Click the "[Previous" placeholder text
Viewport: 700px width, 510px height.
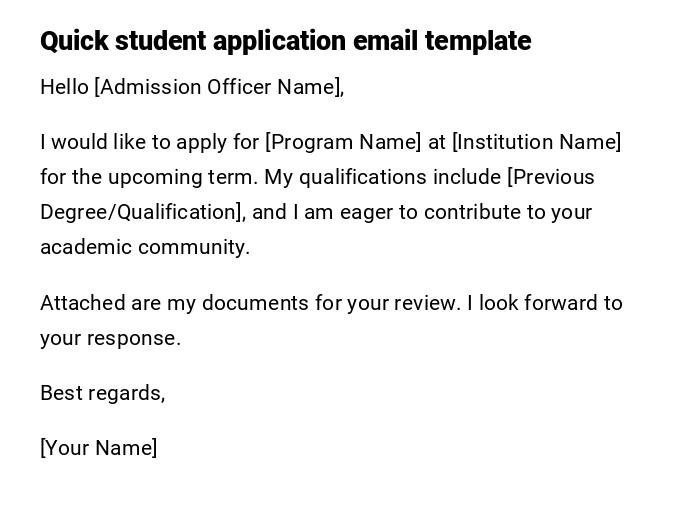[x=551, y=177]
